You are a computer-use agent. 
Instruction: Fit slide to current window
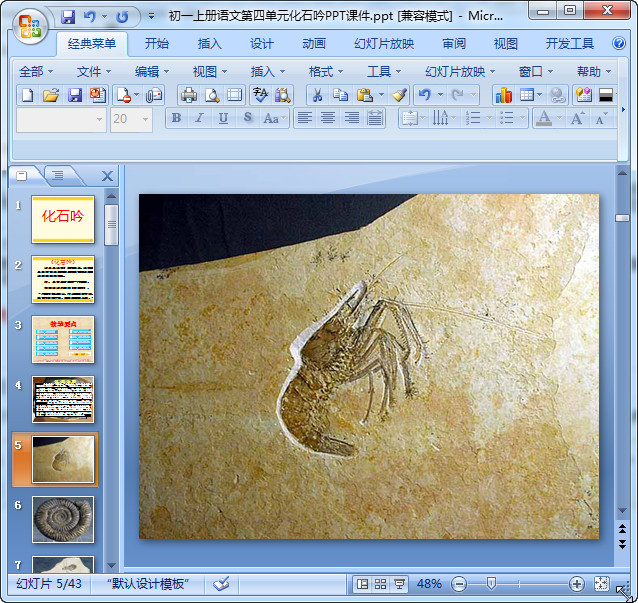pos(601,584)
